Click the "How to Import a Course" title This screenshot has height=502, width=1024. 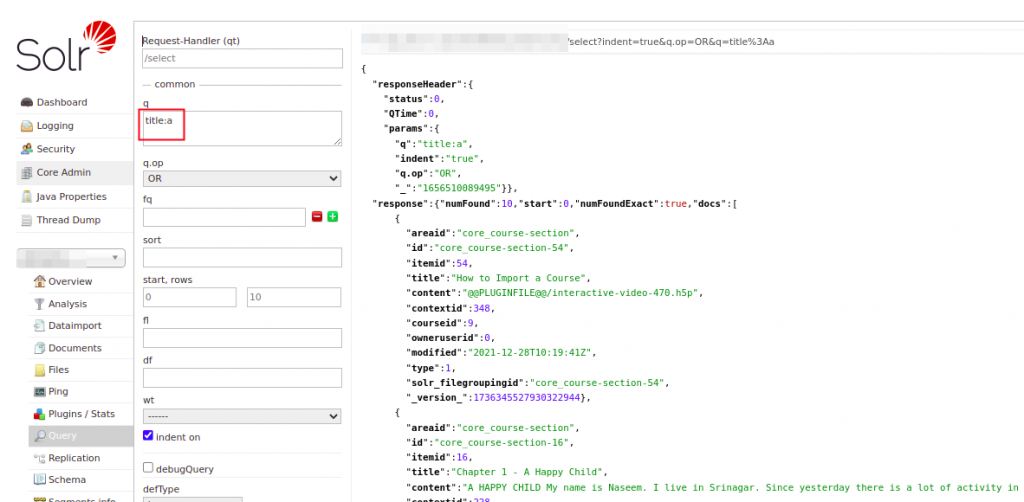click(518, 278)
